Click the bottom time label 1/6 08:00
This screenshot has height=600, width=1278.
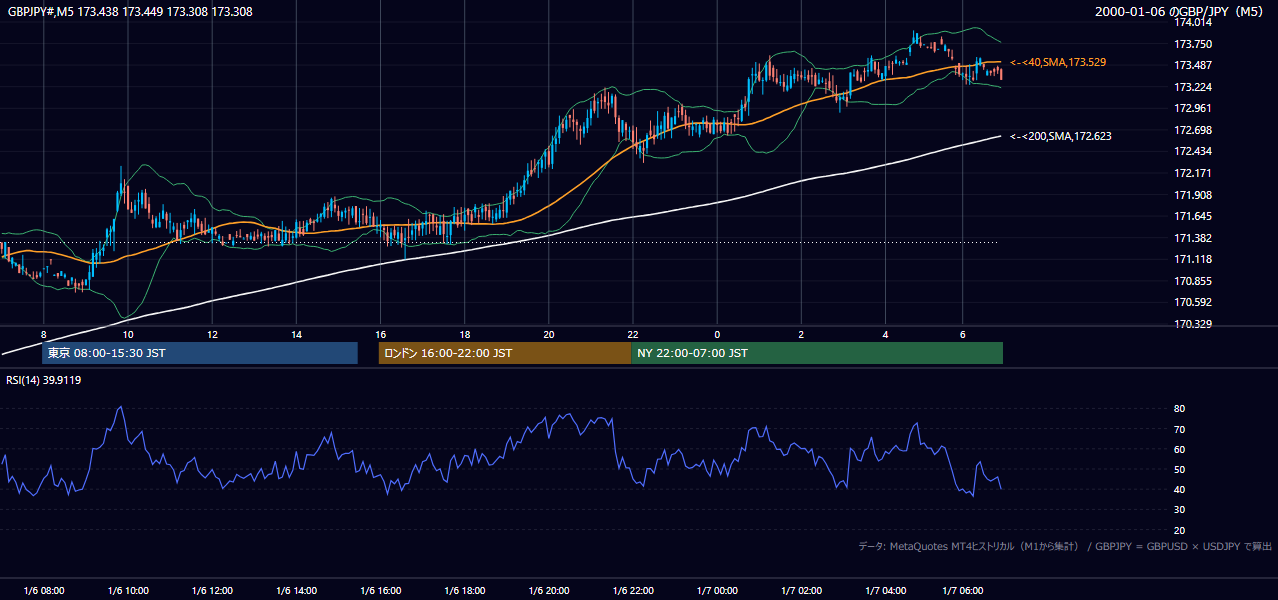(43, 590)
